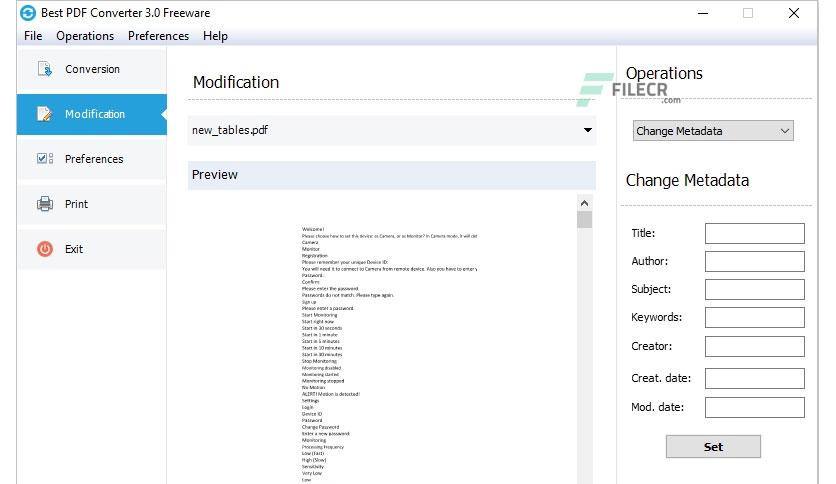836x484 pixels.
Task: Click the Mod. date input field
Action: (x=754, y=407)
